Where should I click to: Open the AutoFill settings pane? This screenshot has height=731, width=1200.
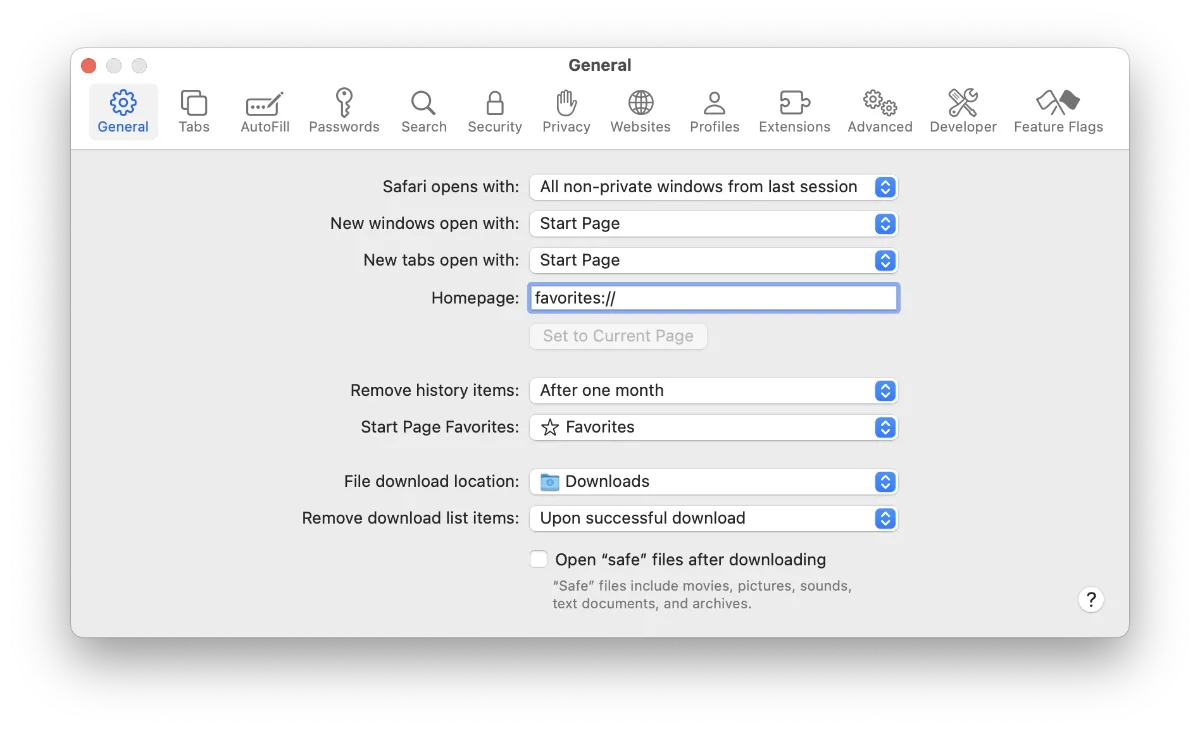(x=265, y=111)
